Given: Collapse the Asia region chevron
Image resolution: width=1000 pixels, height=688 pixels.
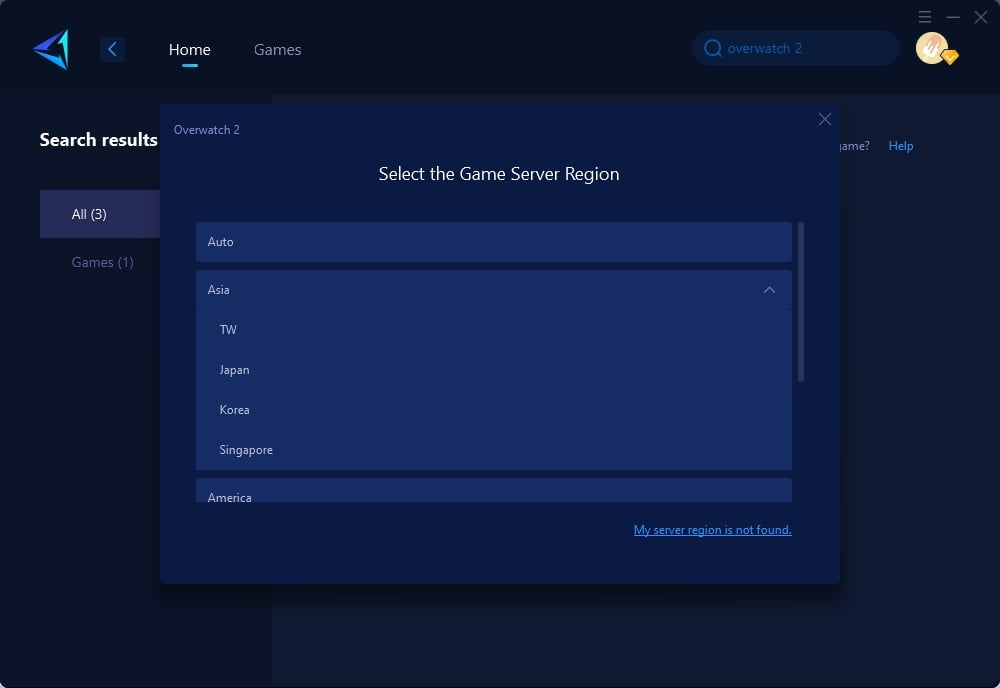Looking at the screenshot, I should click(x=769, y=290).
